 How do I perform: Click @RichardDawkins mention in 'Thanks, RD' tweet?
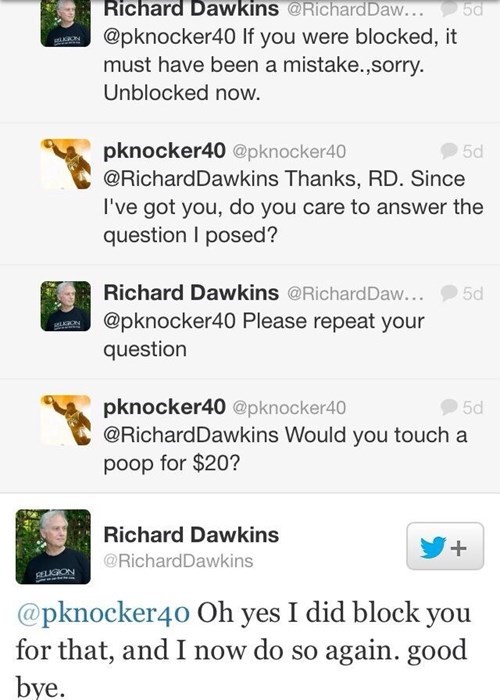click(x=191, y=179)
